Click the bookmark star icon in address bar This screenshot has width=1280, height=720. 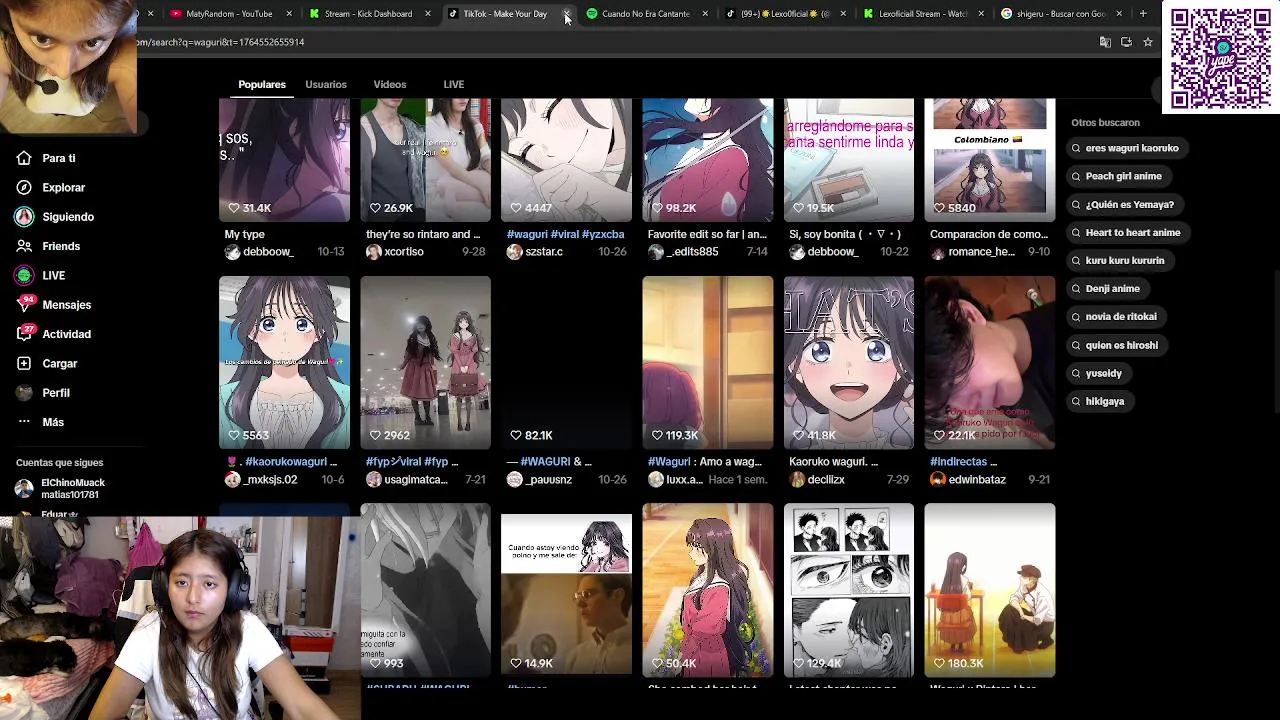(1148, 42)
